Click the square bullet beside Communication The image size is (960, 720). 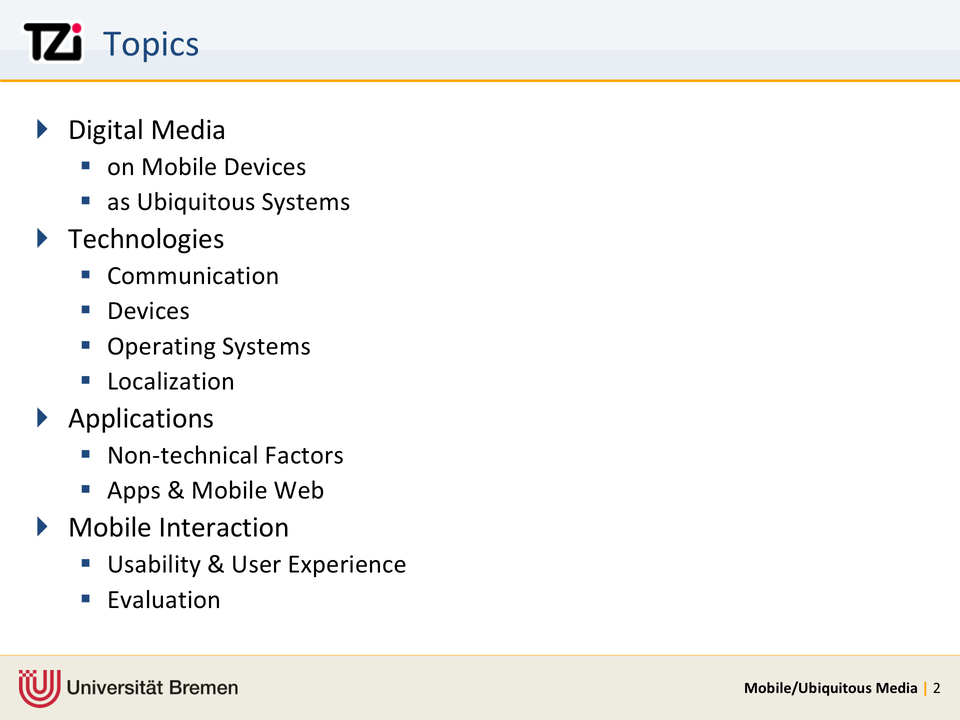click(x=86, y=275)
